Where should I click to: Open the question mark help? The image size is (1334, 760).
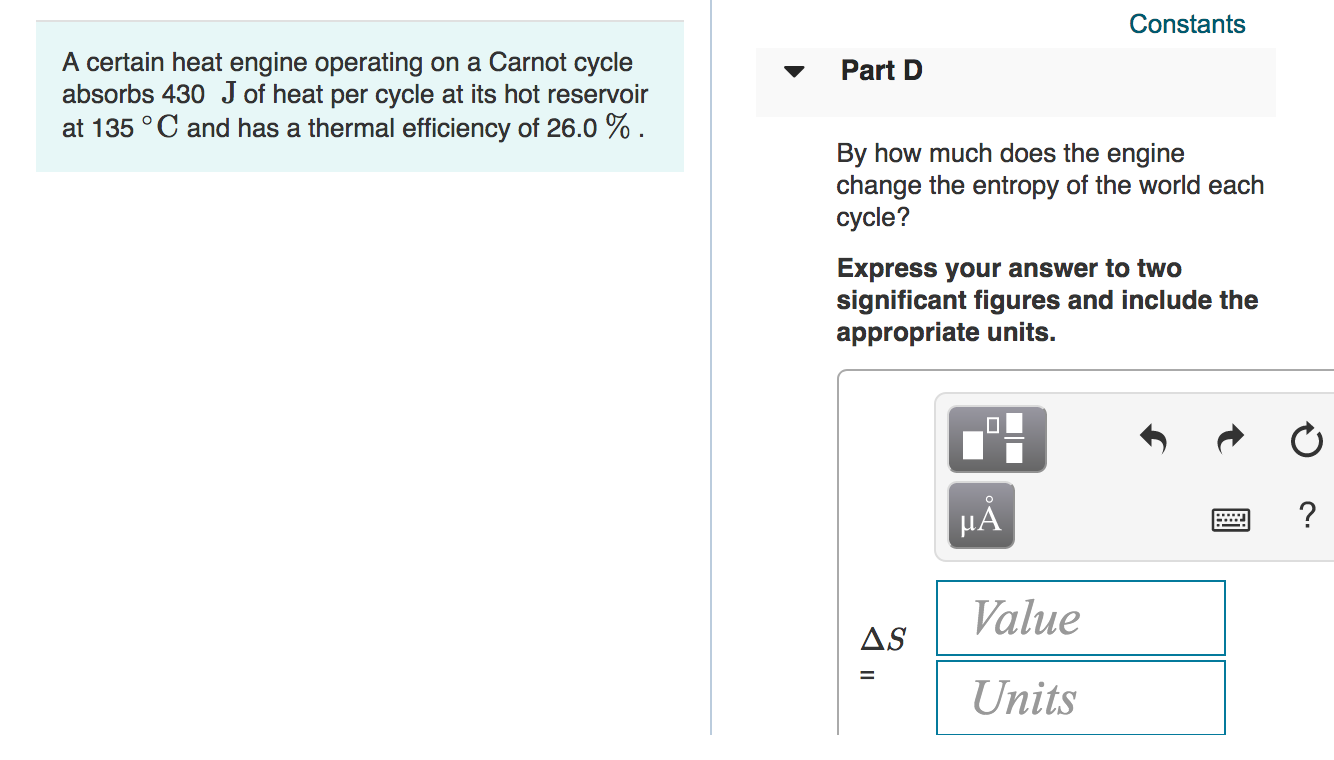click(x=1306, y=515)
